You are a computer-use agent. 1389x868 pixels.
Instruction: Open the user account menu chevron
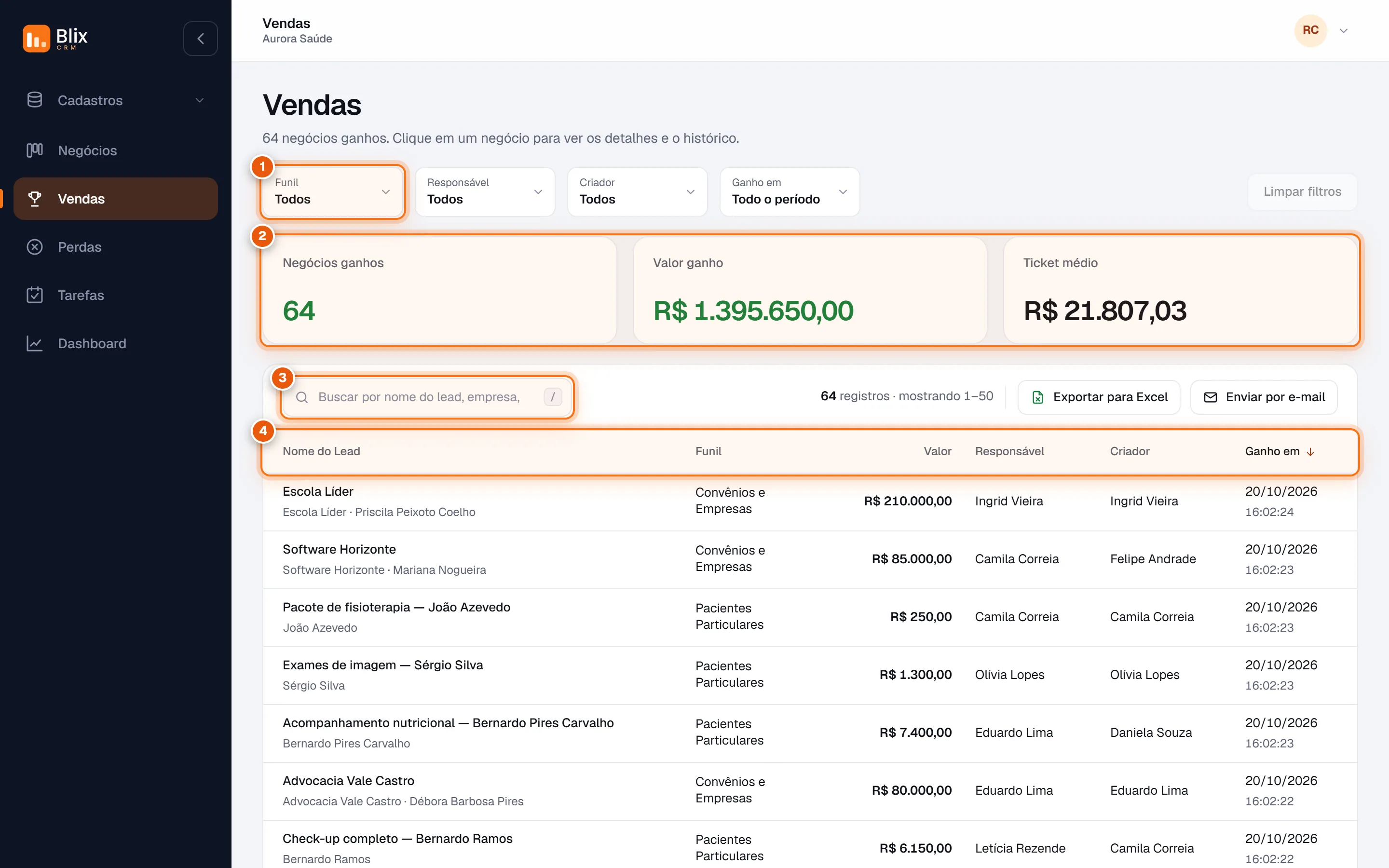(1344, 31)
